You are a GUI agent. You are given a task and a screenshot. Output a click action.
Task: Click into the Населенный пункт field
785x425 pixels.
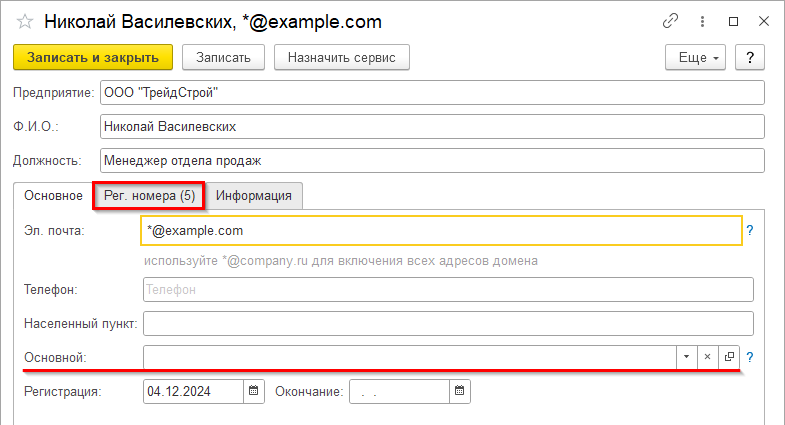click(448, 323)
